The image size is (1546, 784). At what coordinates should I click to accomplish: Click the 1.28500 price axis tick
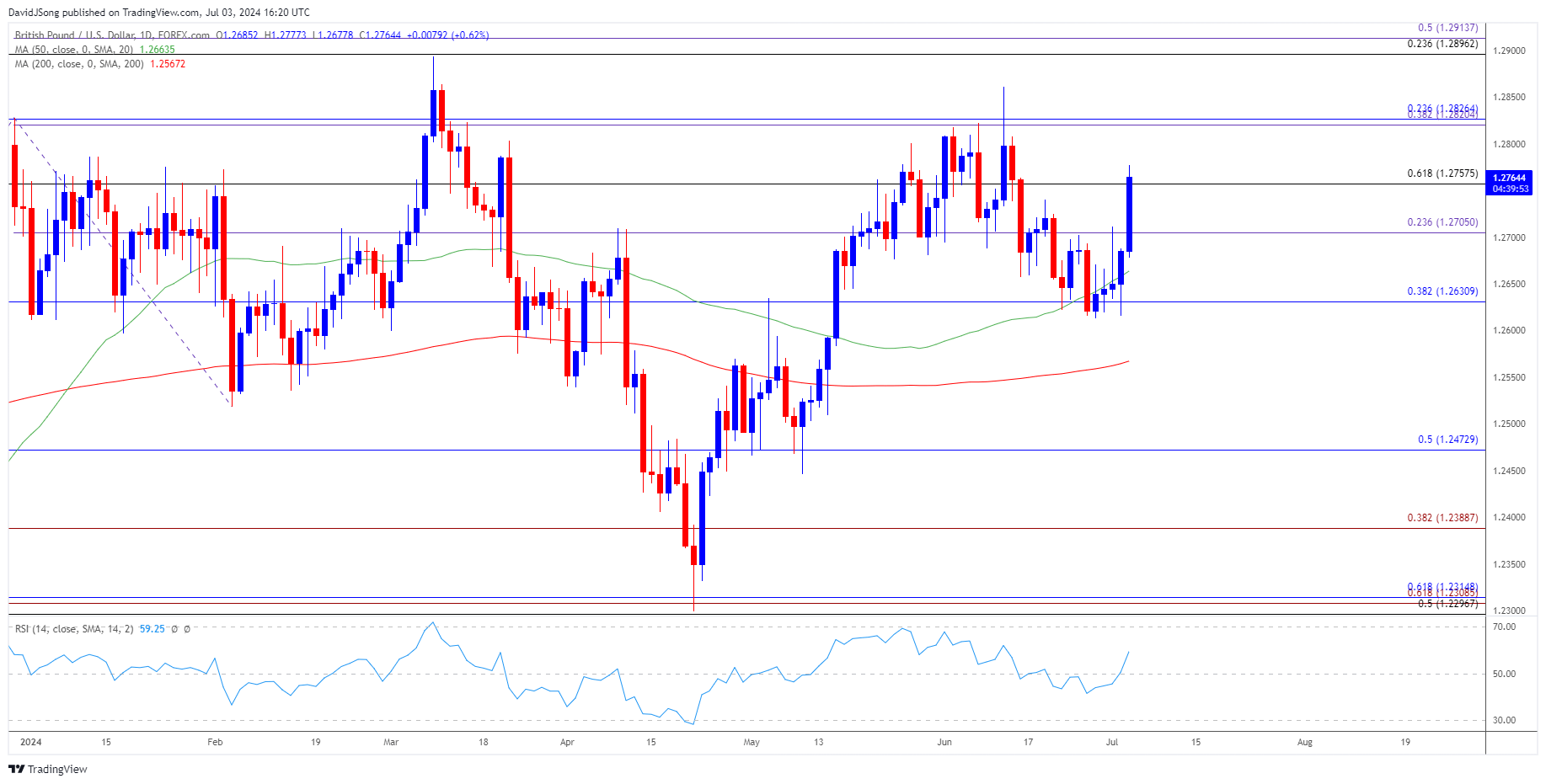click(x=1509, y=98)
